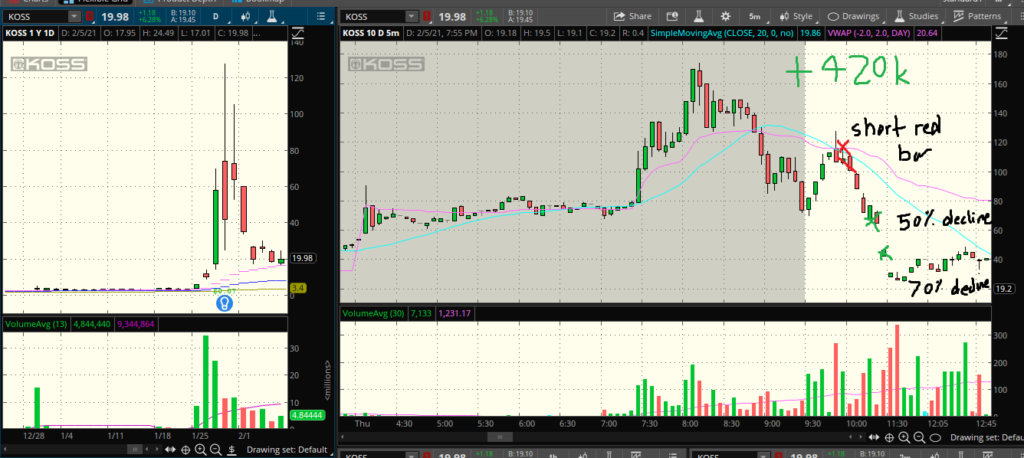The width and height of the screenshot is (1024, 458).
Task: Select the oval drawing tool under 5m chart
Action: pos(936,437)
